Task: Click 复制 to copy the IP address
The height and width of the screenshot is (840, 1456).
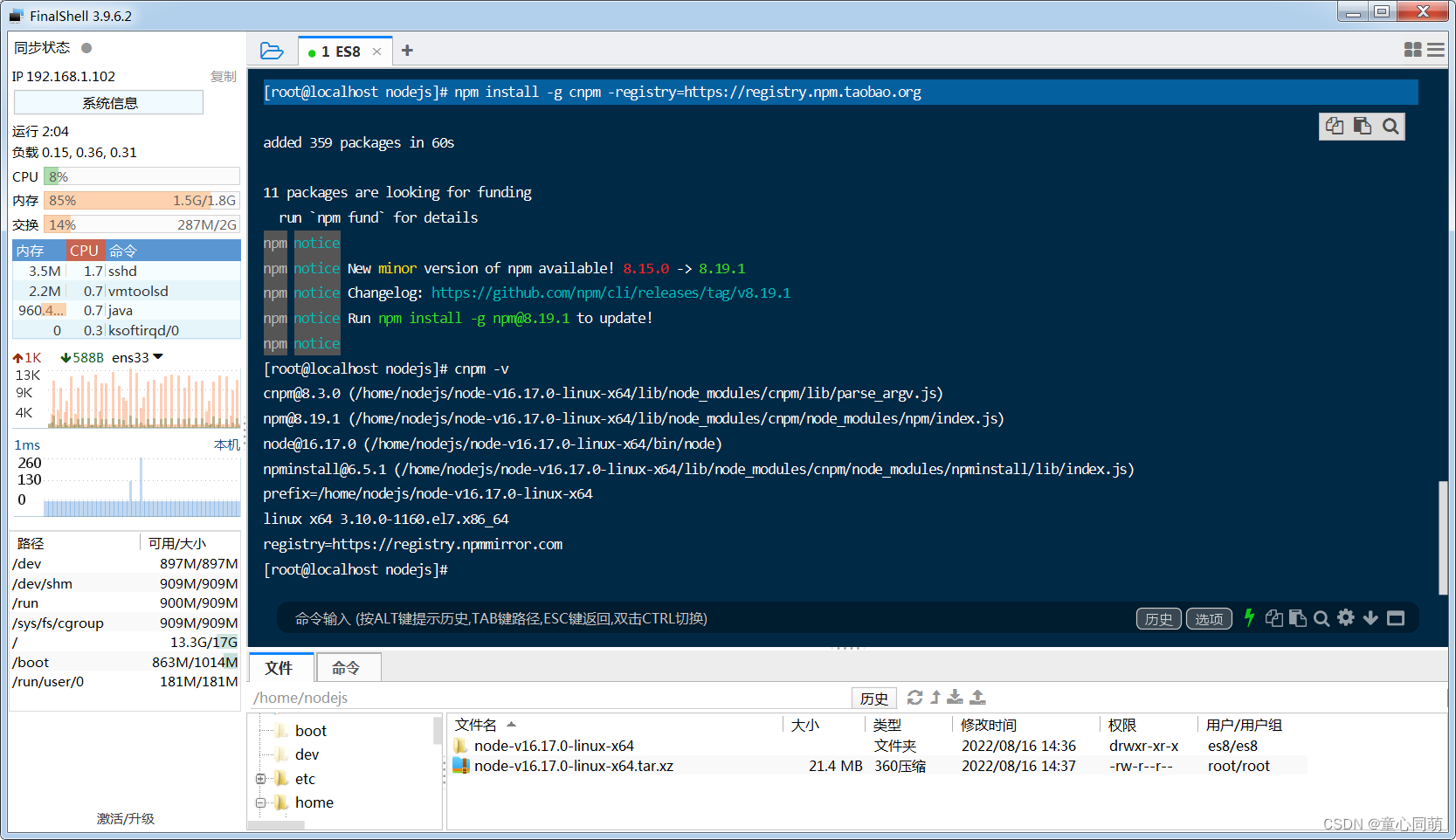Action: [224, 76]
